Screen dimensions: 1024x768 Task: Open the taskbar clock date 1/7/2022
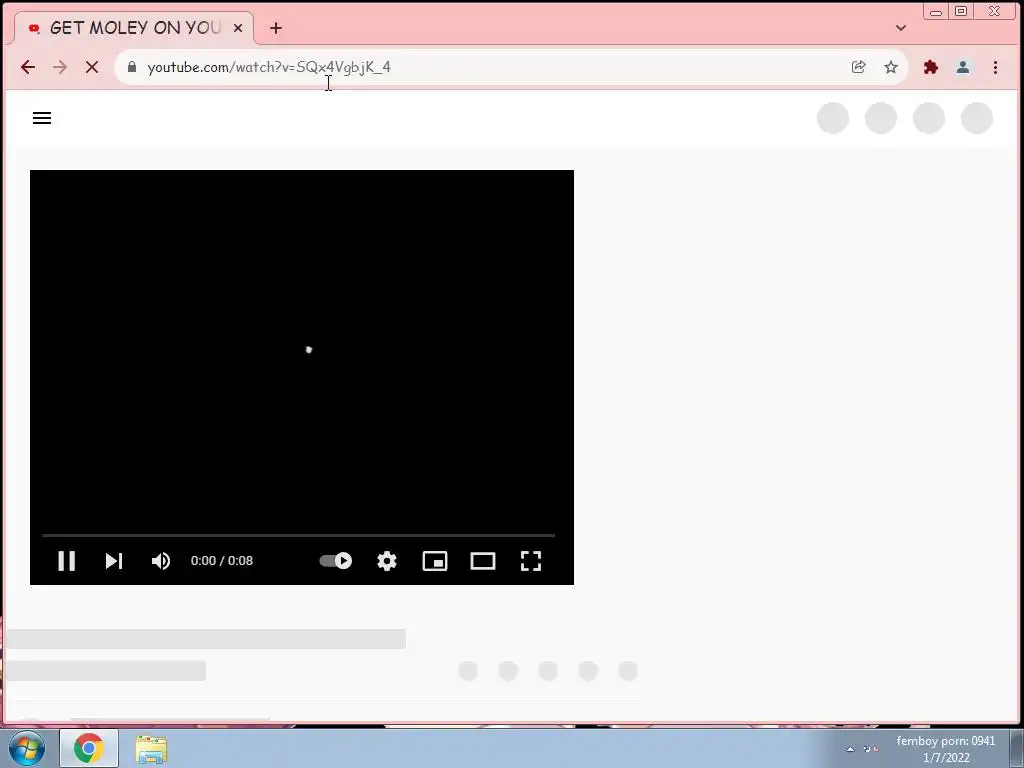coord(946,758)
